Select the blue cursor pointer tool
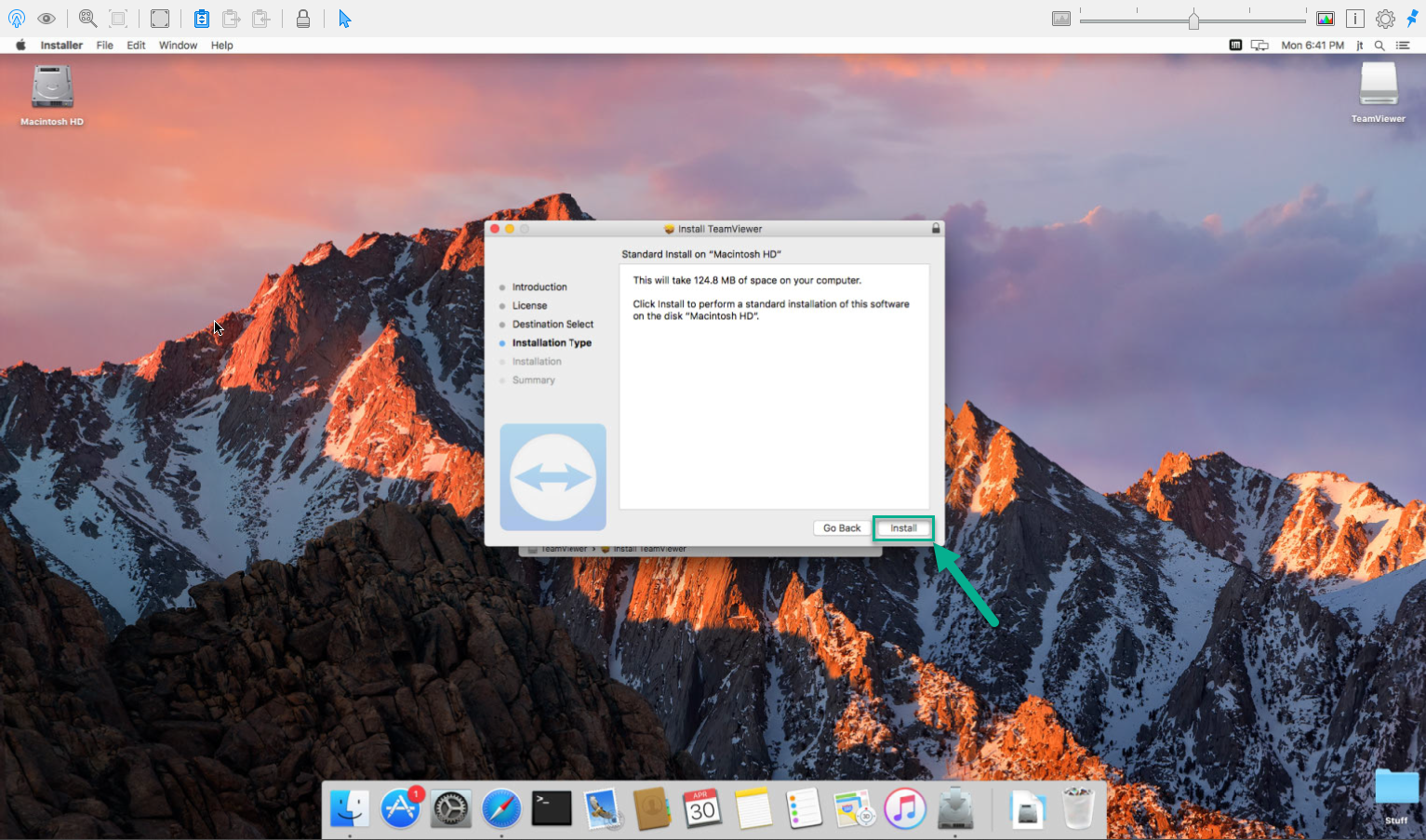 tap(344, 19)
